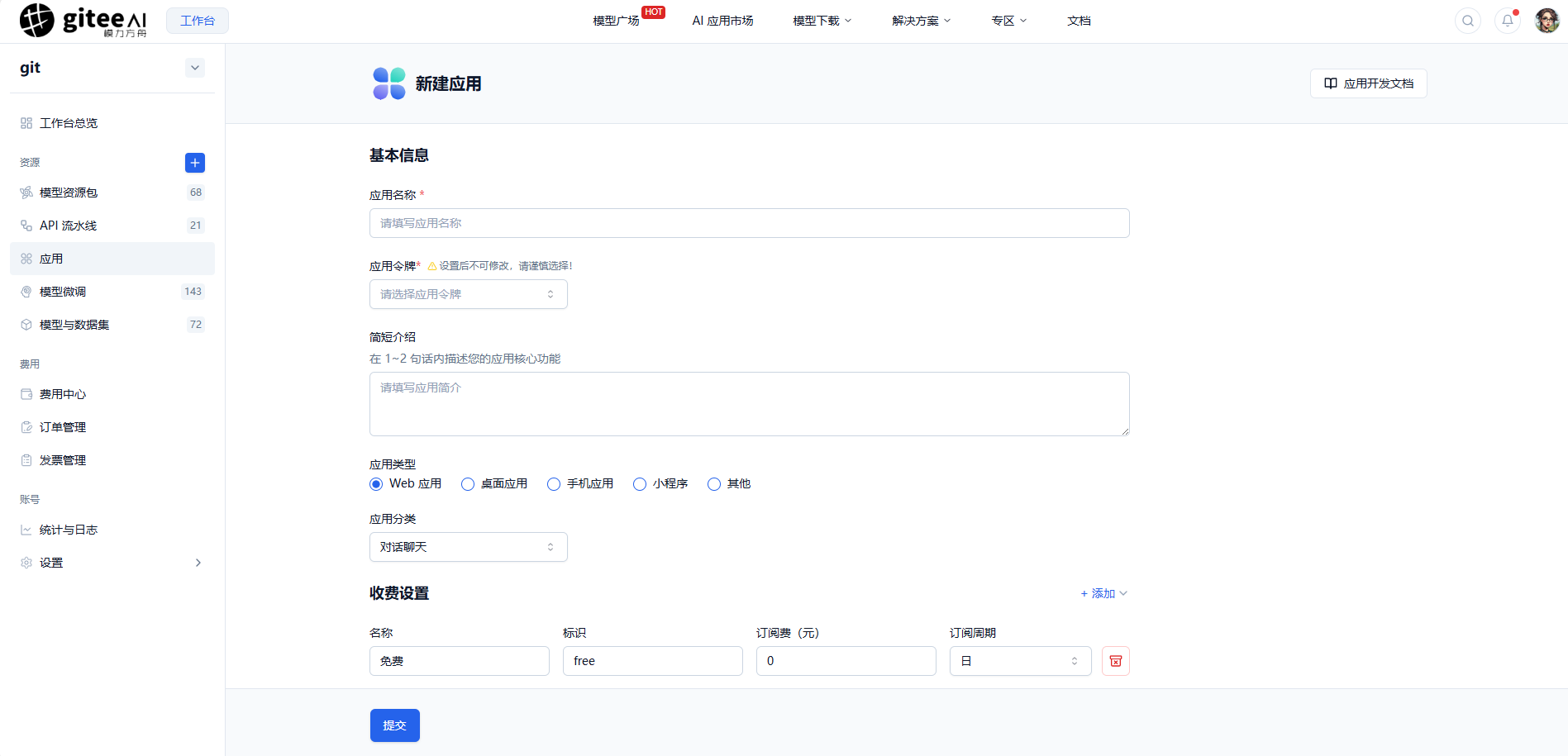Image resolution: width=1568 pixels, height=756 pixels.
Task: Select the 桌面应用 radio button
Action: pyautogui.click(x=468, y=484)
